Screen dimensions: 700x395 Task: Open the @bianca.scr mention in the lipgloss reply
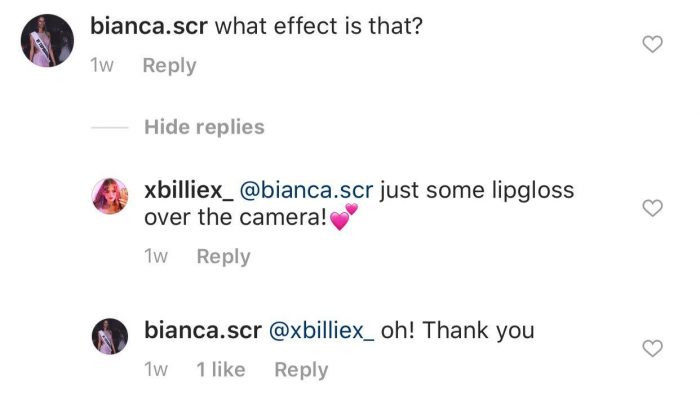306,191
